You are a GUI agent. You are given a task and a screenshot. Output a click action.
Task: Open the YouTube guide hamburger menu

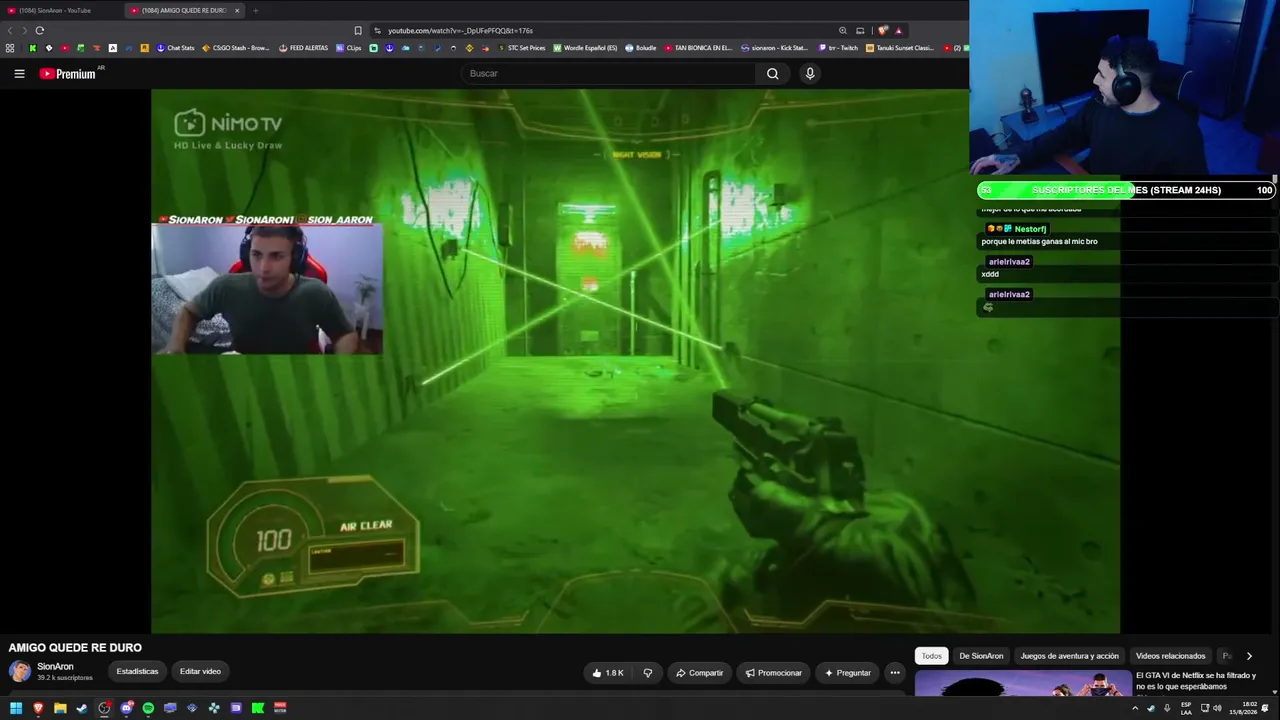(x=19, y=73)
